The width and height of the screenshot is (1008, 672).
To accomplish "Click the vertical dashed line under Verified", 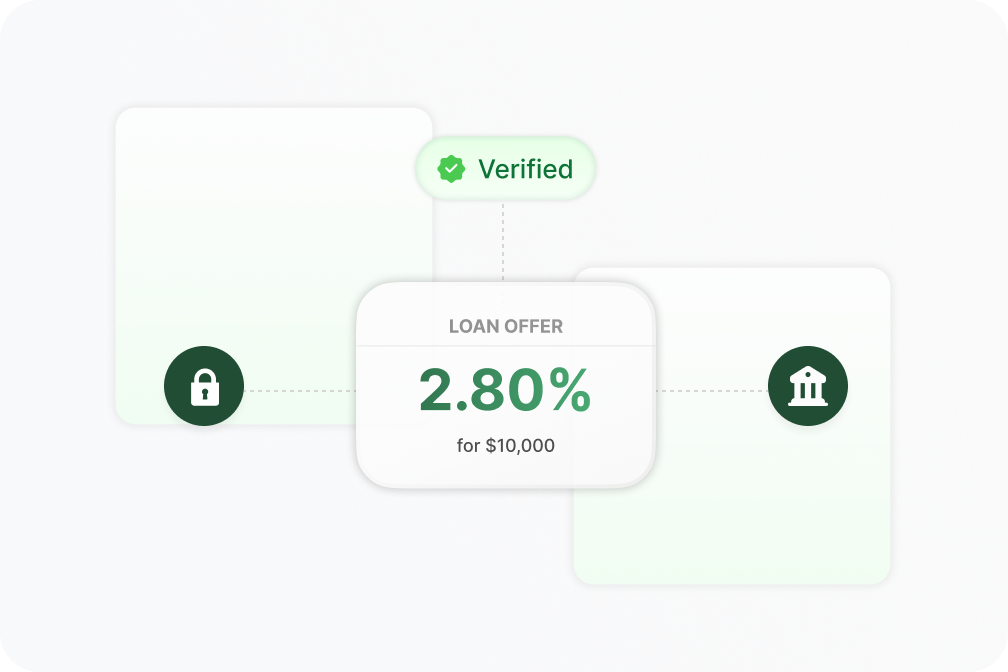I will click(x=503, y=240).
